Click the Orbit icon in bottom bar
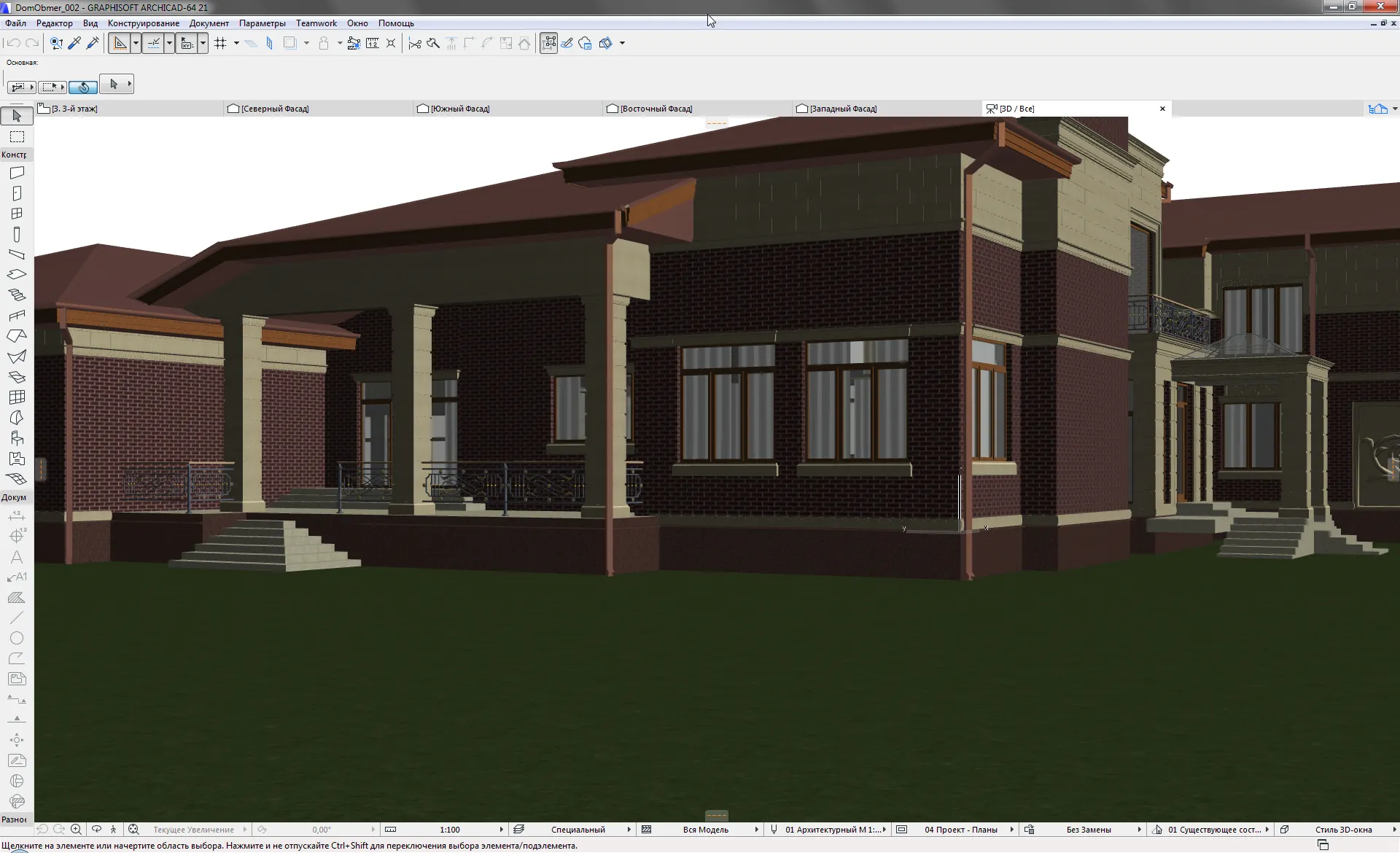The height and width of the screenshot is (853, 1400). [x=96, y=830]
